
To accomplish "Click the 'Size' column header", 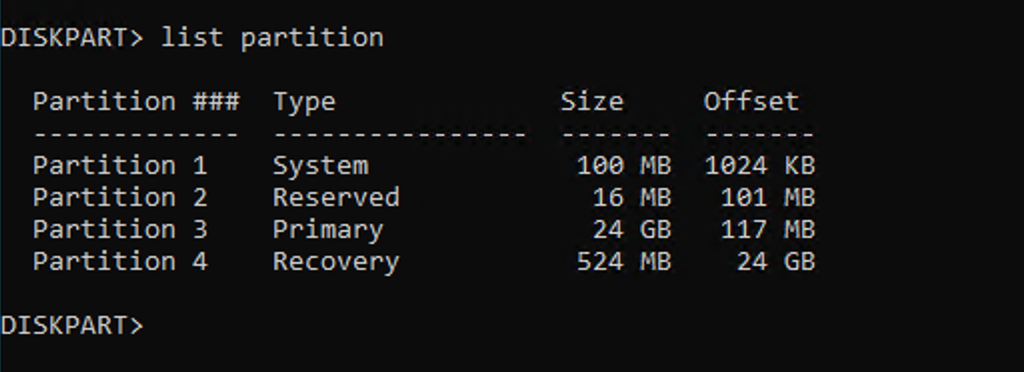I will pyautogui.click(x=592, y=101).
